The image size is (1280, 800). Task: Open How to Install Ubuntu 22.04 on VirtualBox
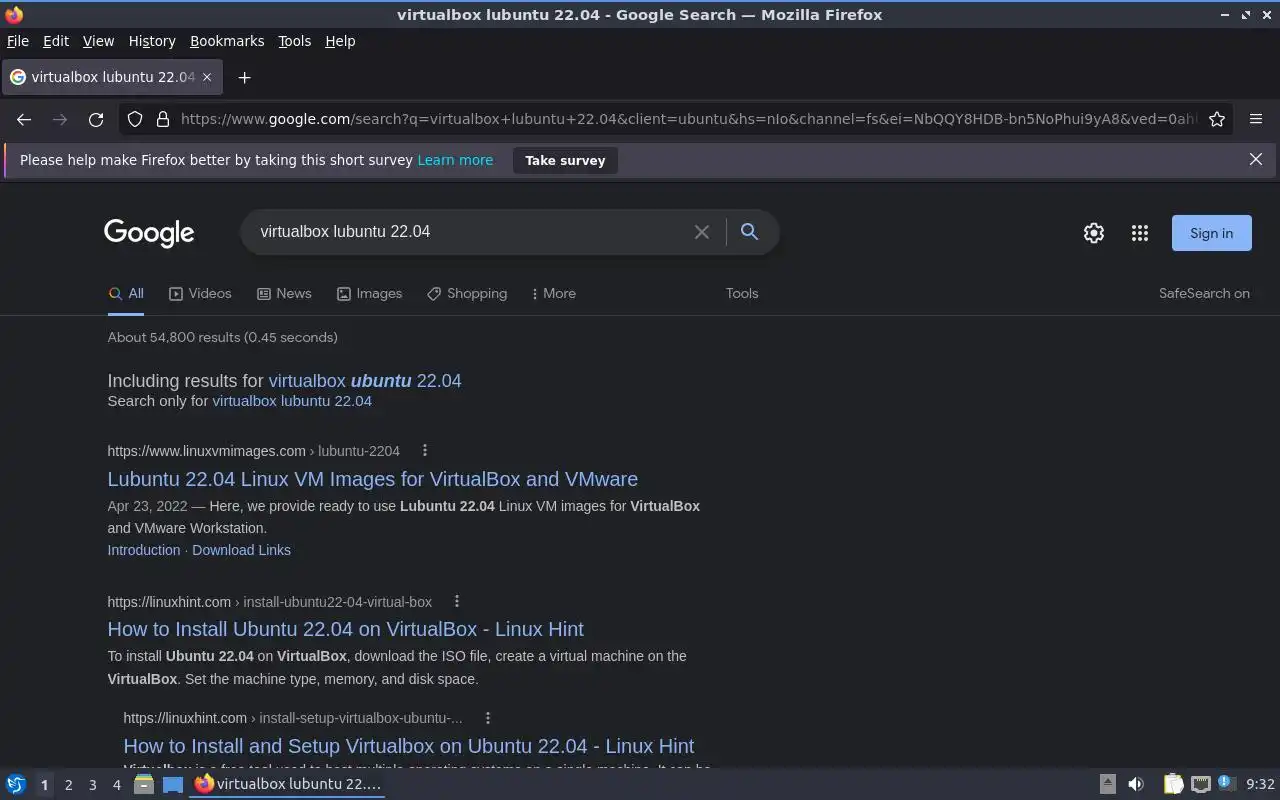(x=345, y=629)
